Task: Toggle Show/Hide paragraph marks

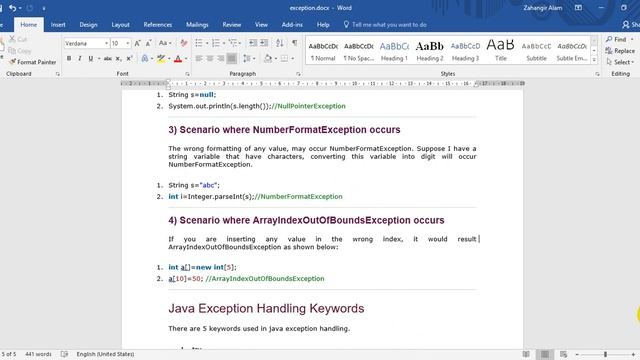Action: [294, 43]
